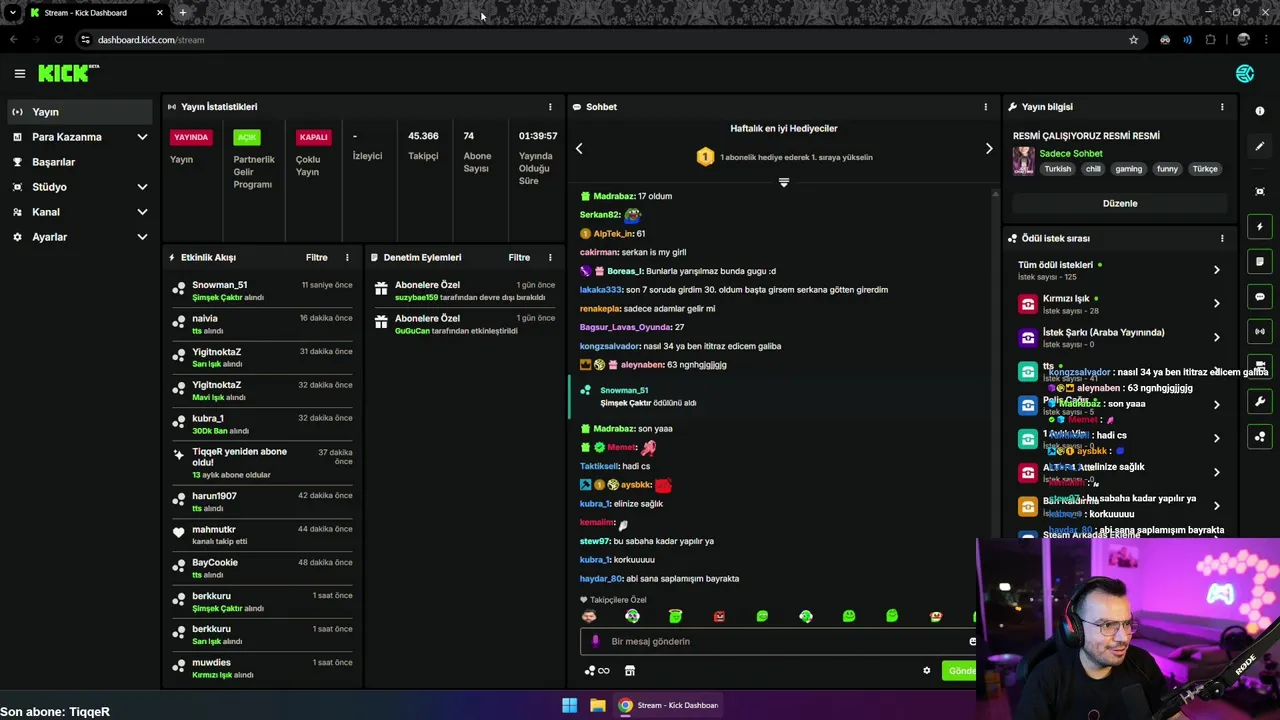Image resolution: width=1280 pixels, height=720 pixels.
Task: Toggle activity feed panel via lightning icon
Action: (x=1260, y=227)
